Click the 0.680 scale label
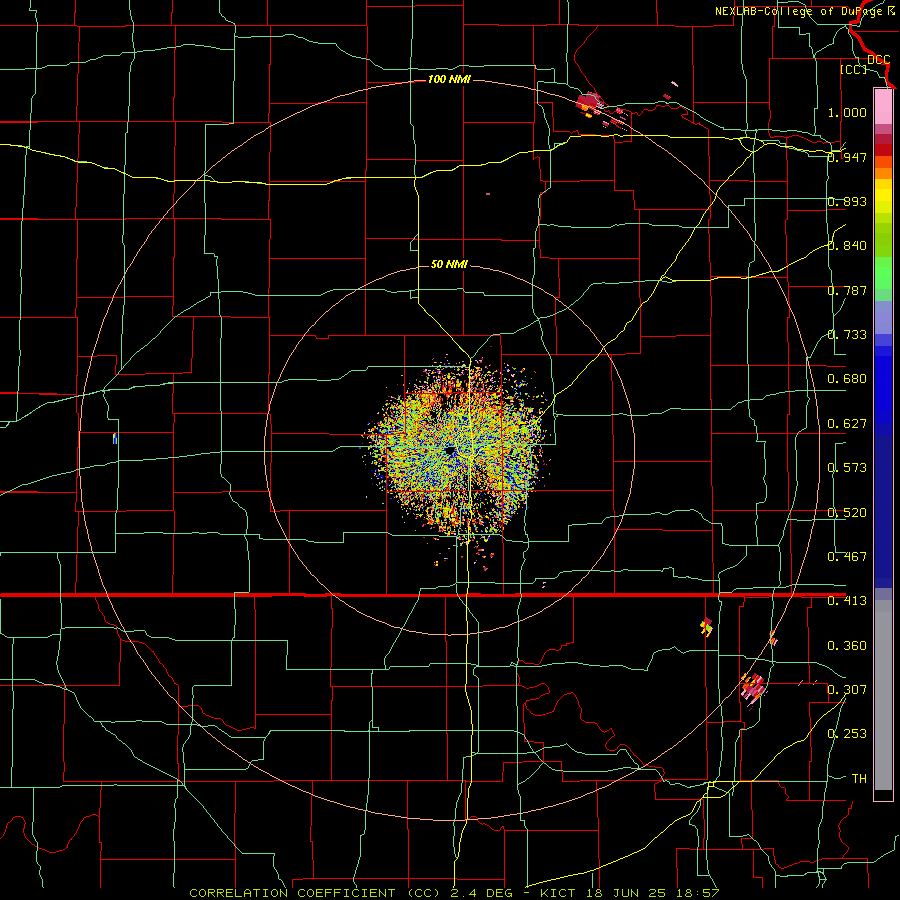This screenshot has width=900, height=900. tap(847, 379)
